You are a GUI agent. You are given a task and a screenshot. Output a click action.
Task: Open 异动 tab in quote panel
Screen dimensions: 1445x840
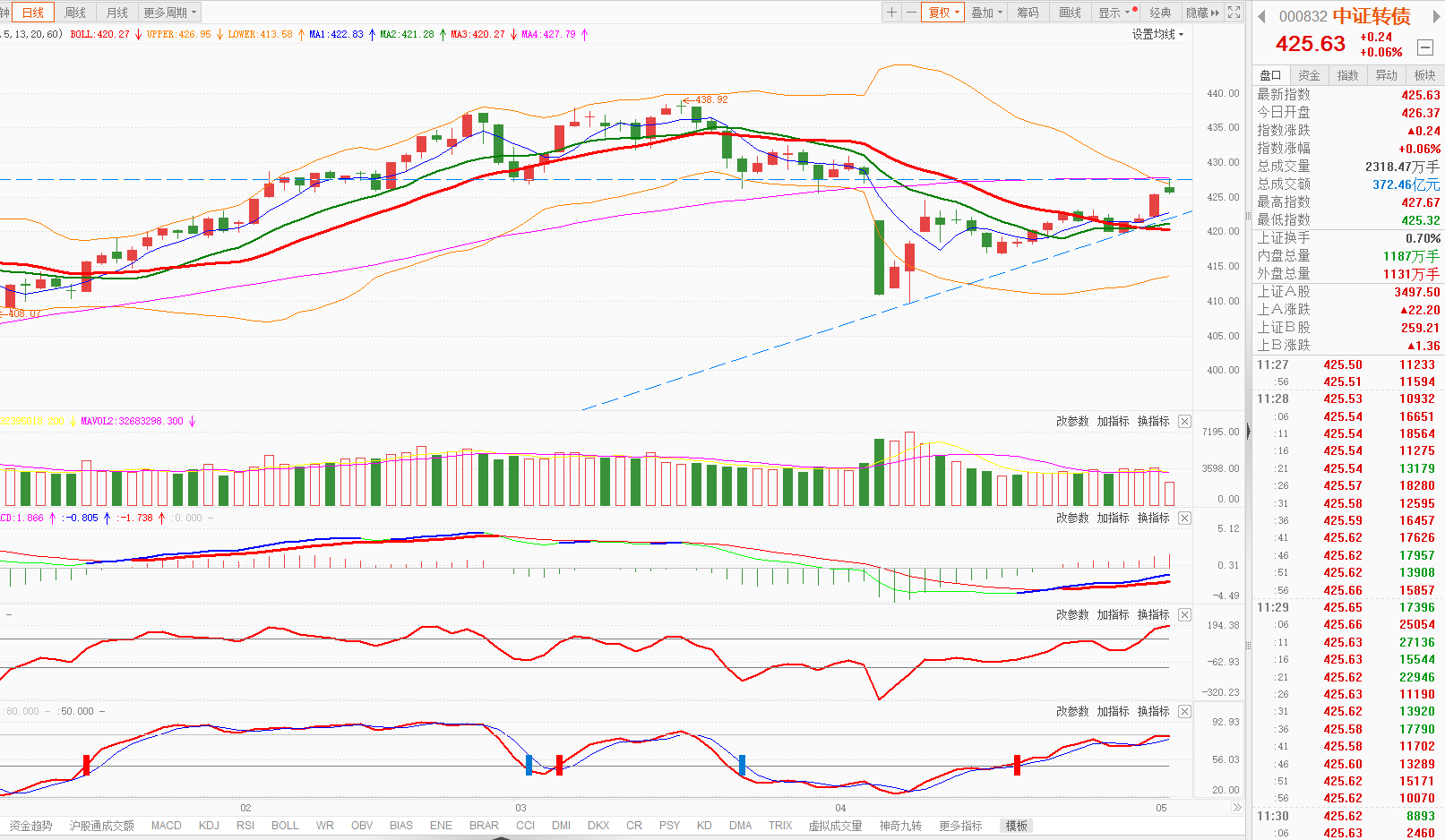tap(1386, 75)
